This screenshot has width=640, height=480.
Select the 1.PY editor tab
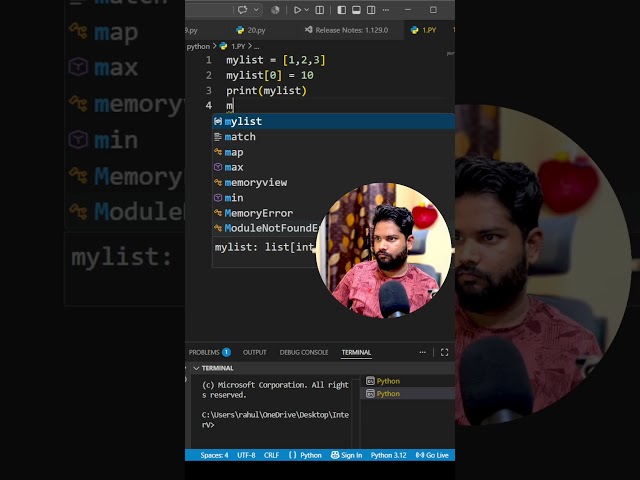coord(424,30)
